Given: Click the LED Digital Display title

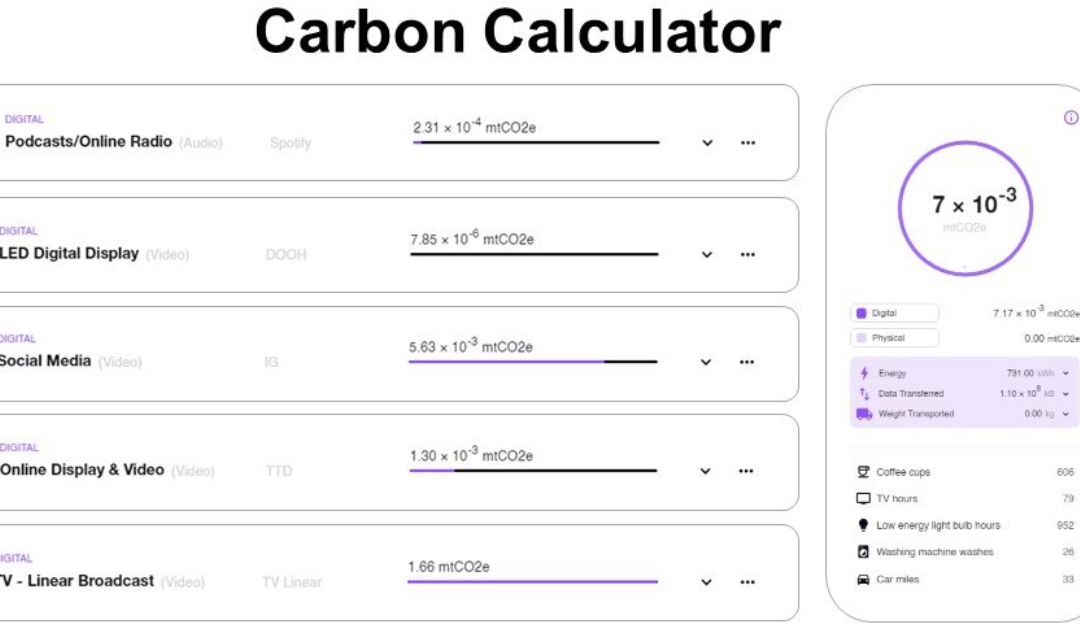Looking at the screenshot, I should (69, 253).
